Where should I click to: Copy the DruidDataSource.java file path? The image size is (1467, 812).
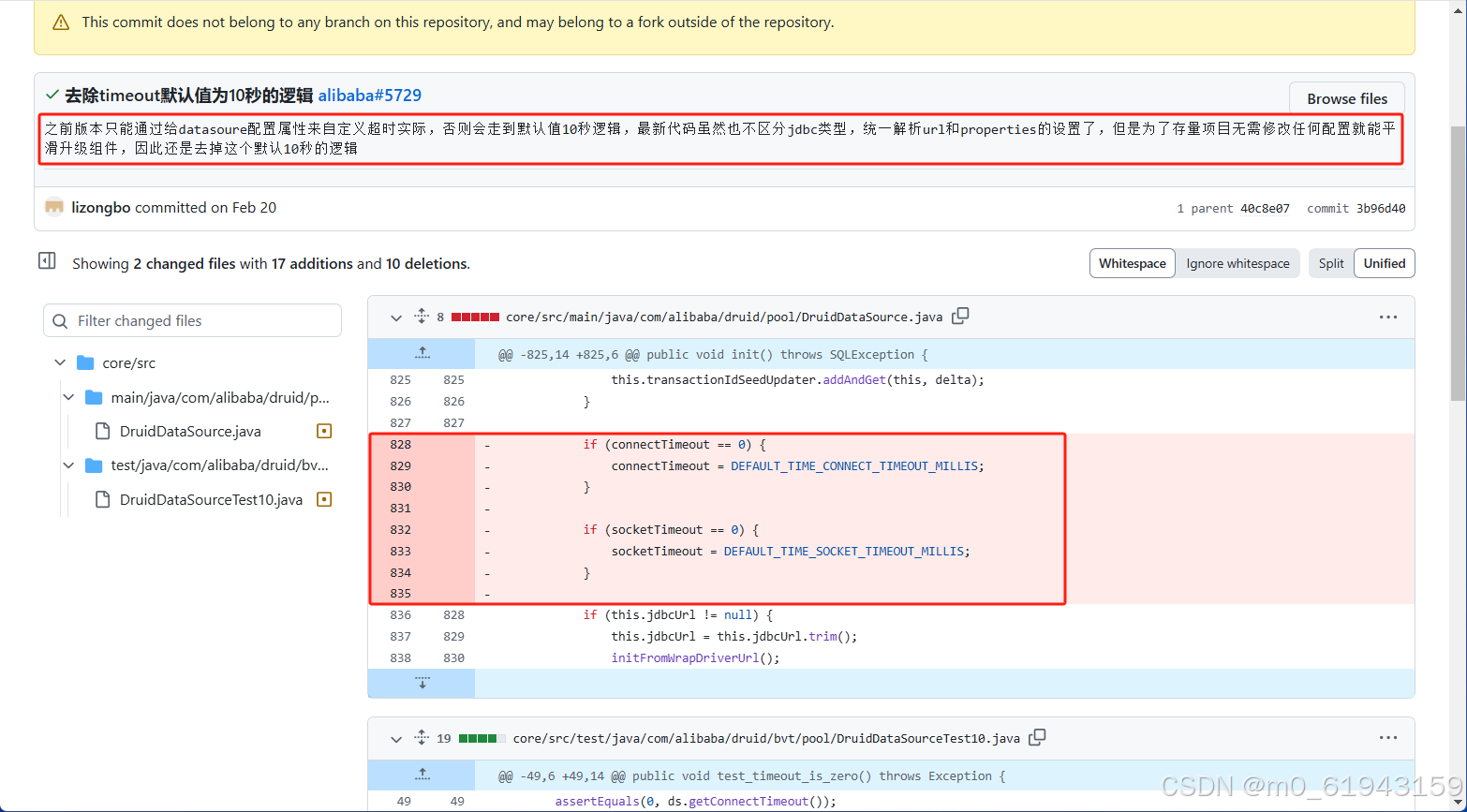pyautogui.click(x=960, y=316)
